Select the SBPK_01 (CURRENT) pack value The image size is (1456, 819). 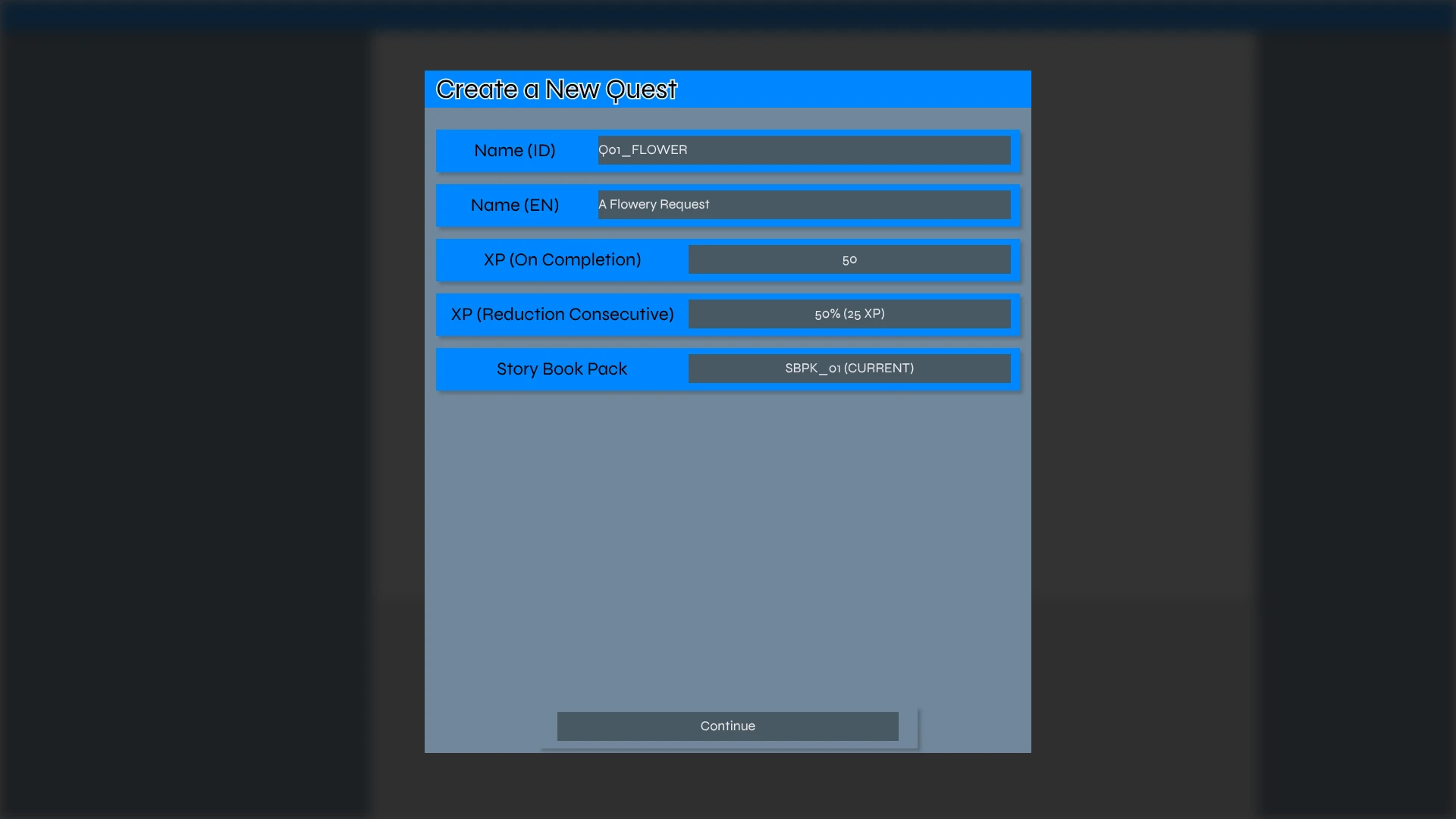coord(850,368)
